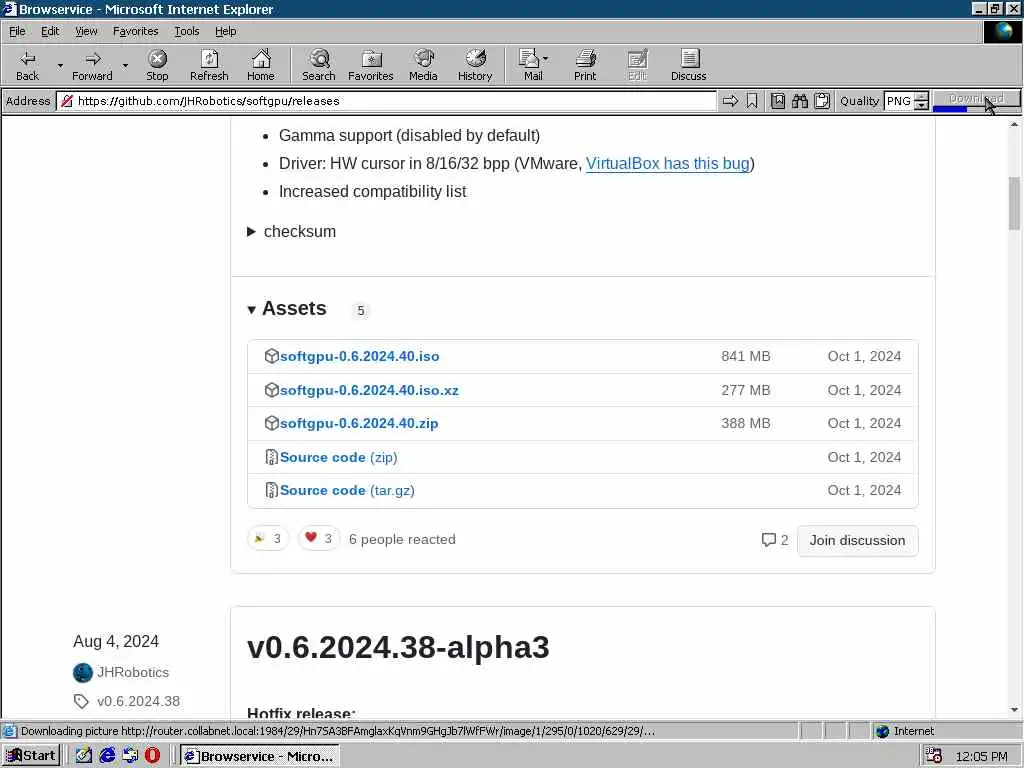This screenshot has width=1024, height=768.
Task: Change the Quality PNG stepper
Action: [x=921, y=101]
